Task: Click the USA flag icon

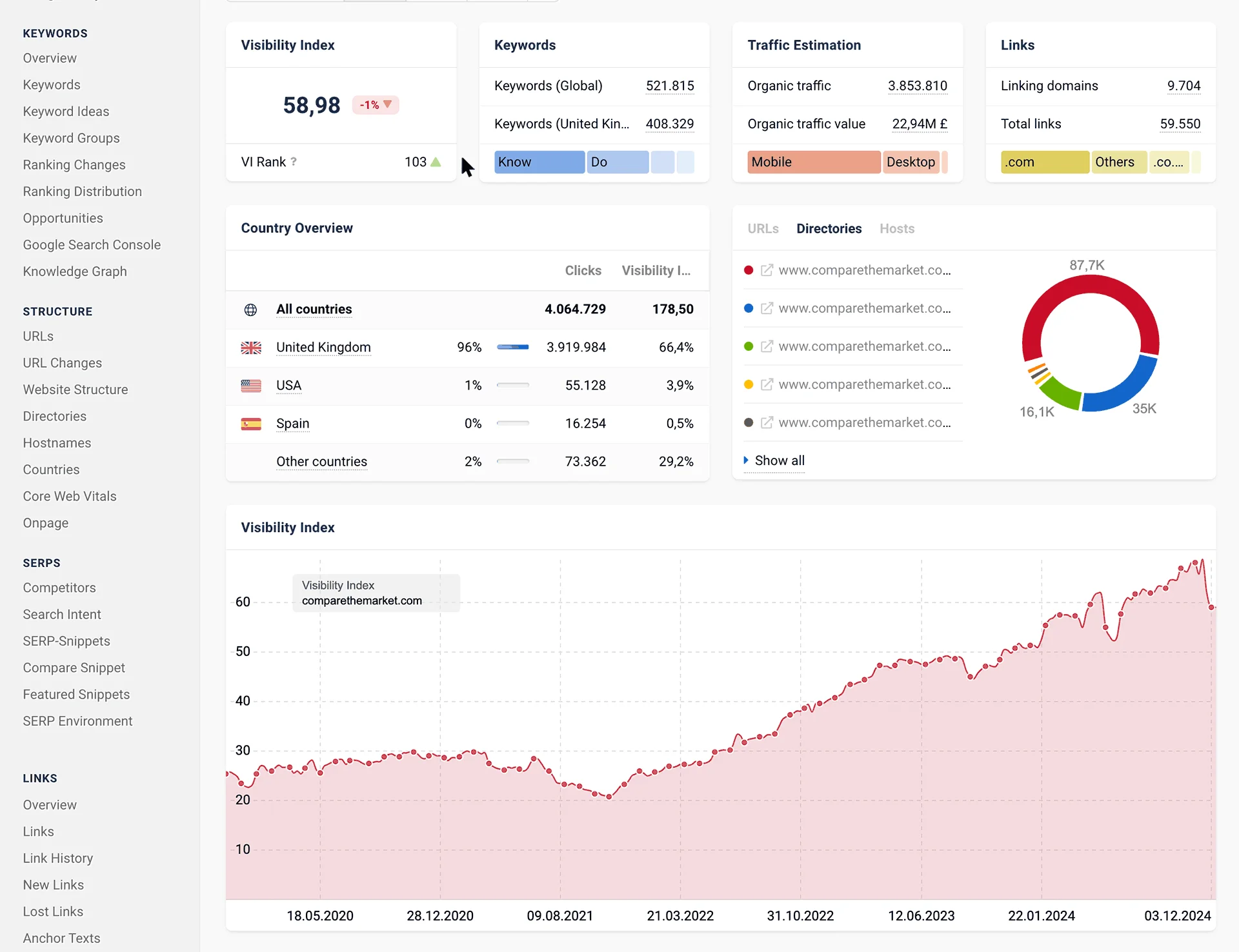Action: coord(251,386)
